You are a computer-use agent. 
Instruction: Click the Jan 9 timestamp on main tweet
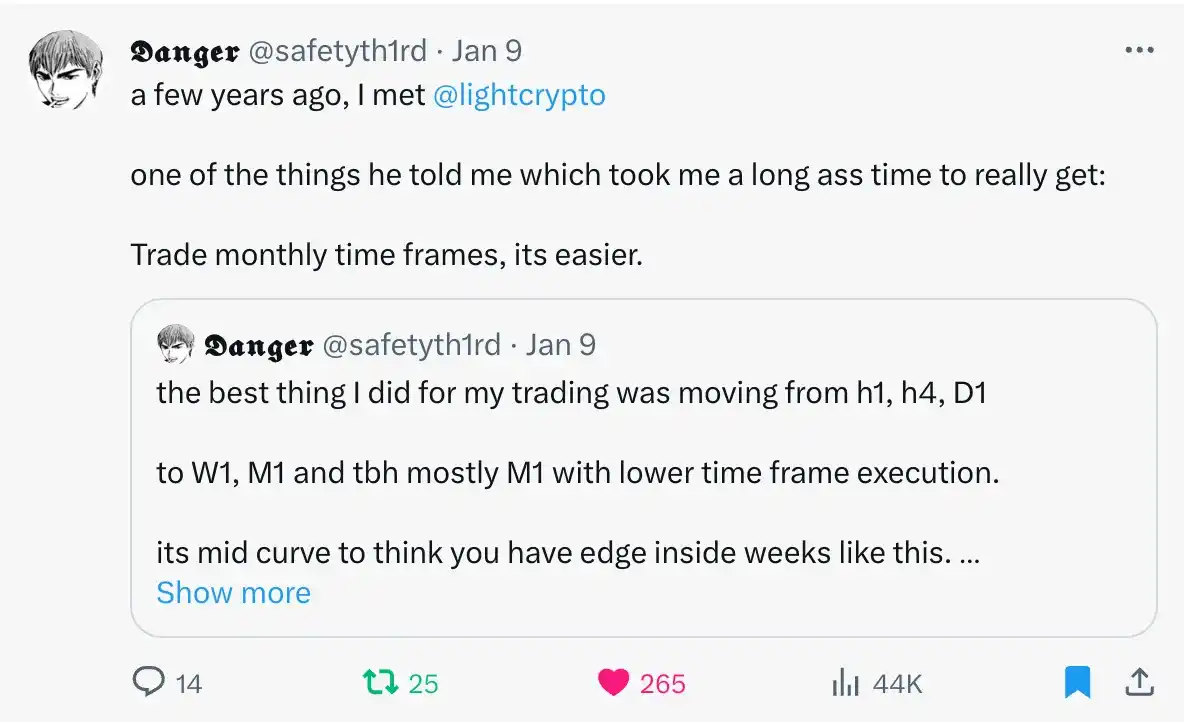pos(486,50)
